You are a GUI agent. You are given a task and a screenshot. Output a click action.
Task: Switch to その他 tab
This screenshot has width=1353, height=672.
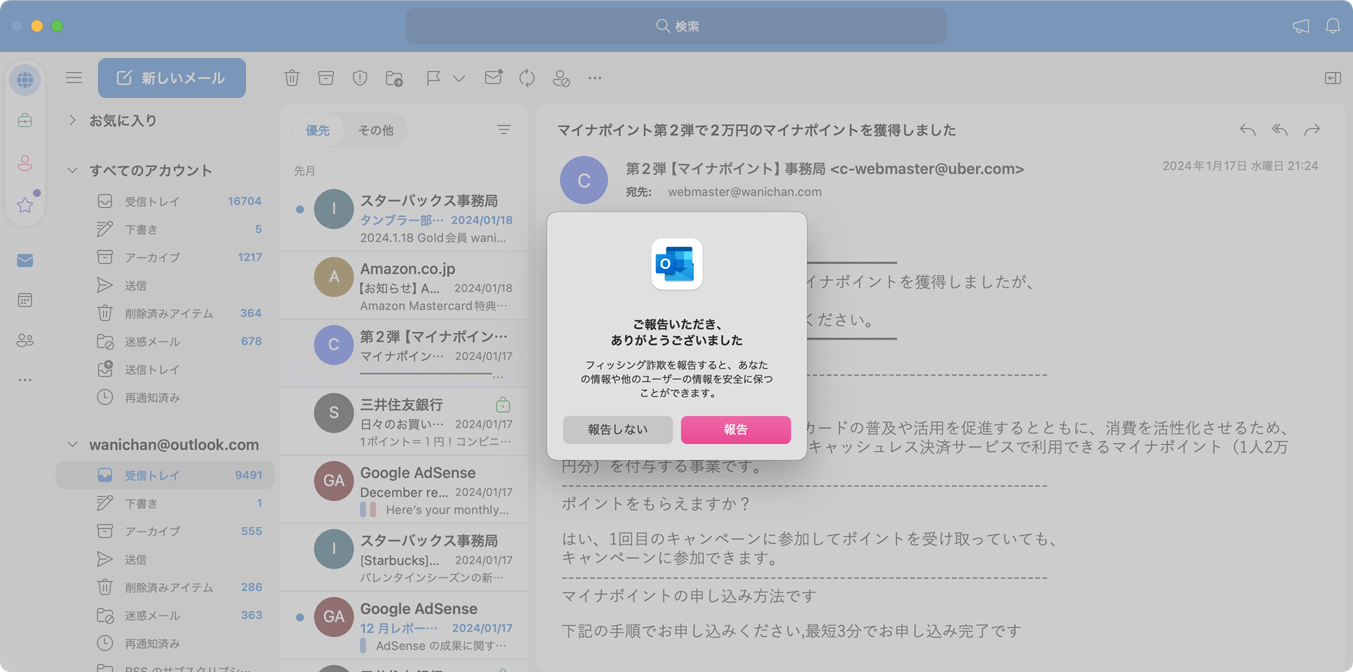tap(376, 130)
